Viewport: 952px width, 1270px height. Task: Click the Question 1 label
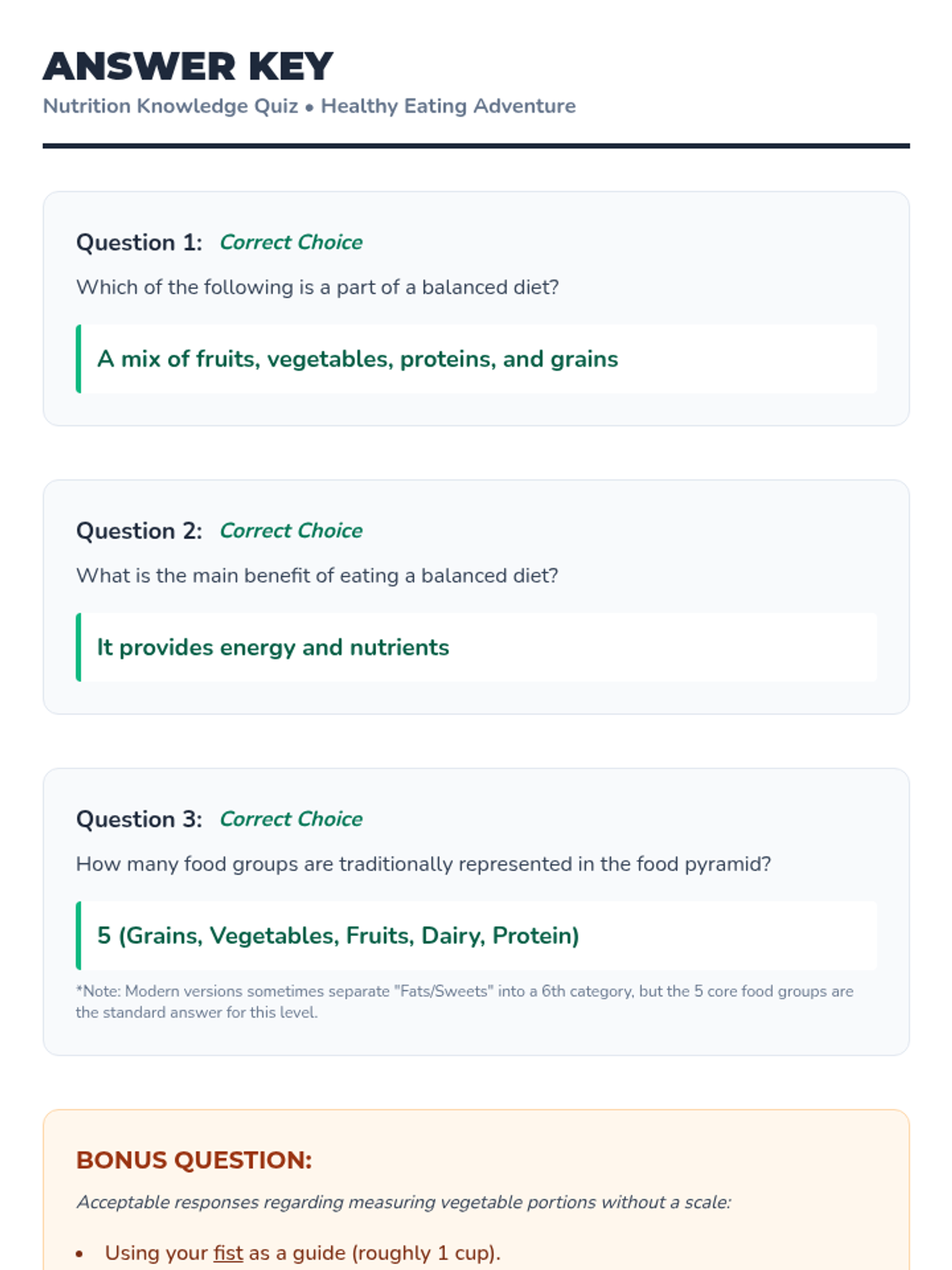[x=139, y=243]
